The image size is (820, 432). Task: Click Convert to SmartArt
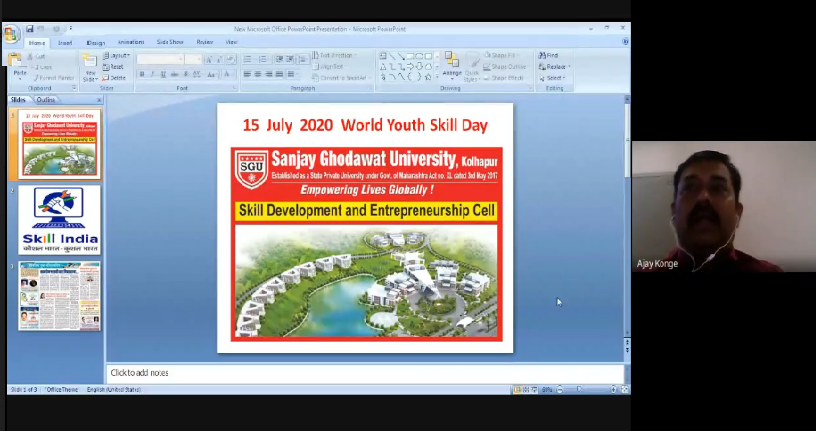tap(340, 78)
